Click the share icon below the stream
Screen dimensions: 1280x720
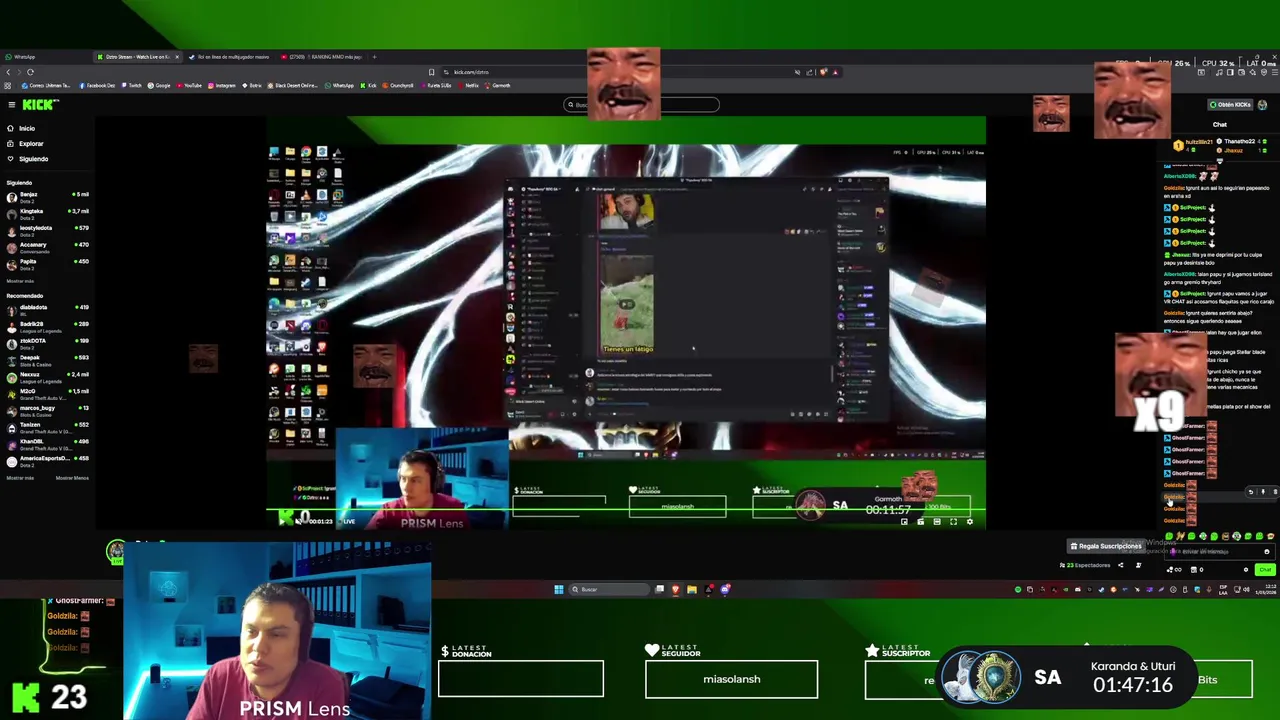[1121, 565]
